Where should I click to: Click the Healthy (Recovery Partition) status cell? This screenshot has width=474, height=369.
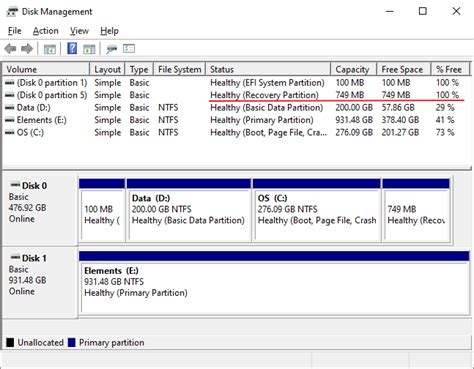click(x=264, y=95)
